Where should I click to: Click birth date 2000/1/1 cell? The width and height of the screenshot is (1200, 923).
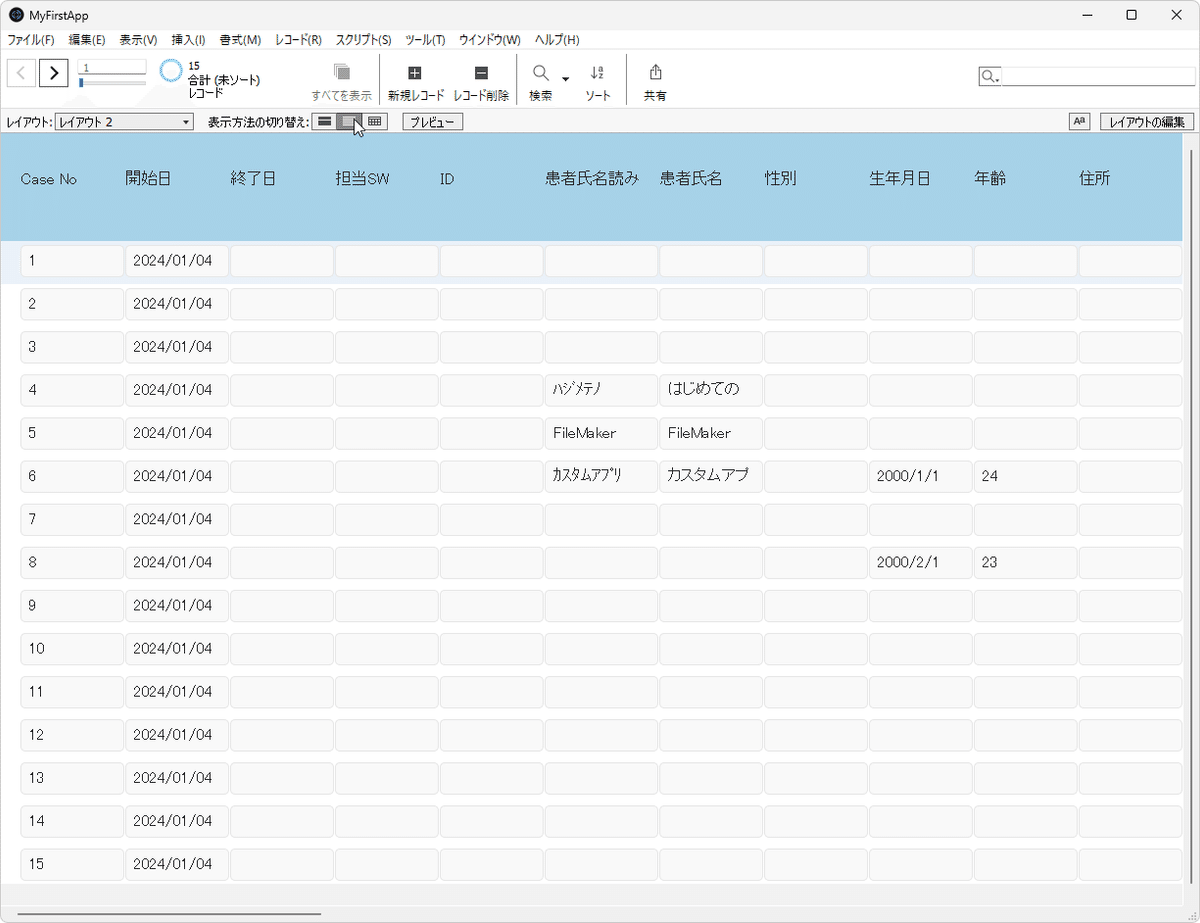pos(920,476)
